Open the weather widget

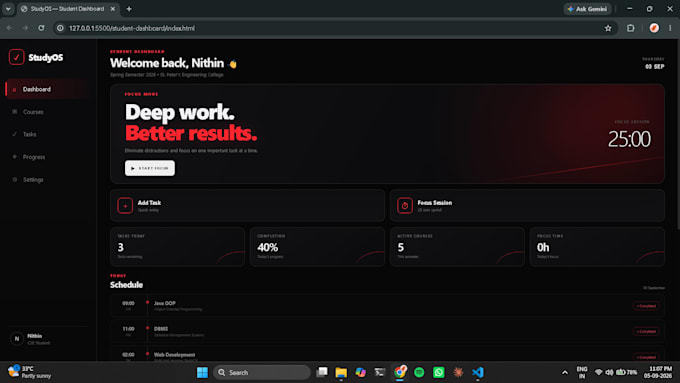29,373
